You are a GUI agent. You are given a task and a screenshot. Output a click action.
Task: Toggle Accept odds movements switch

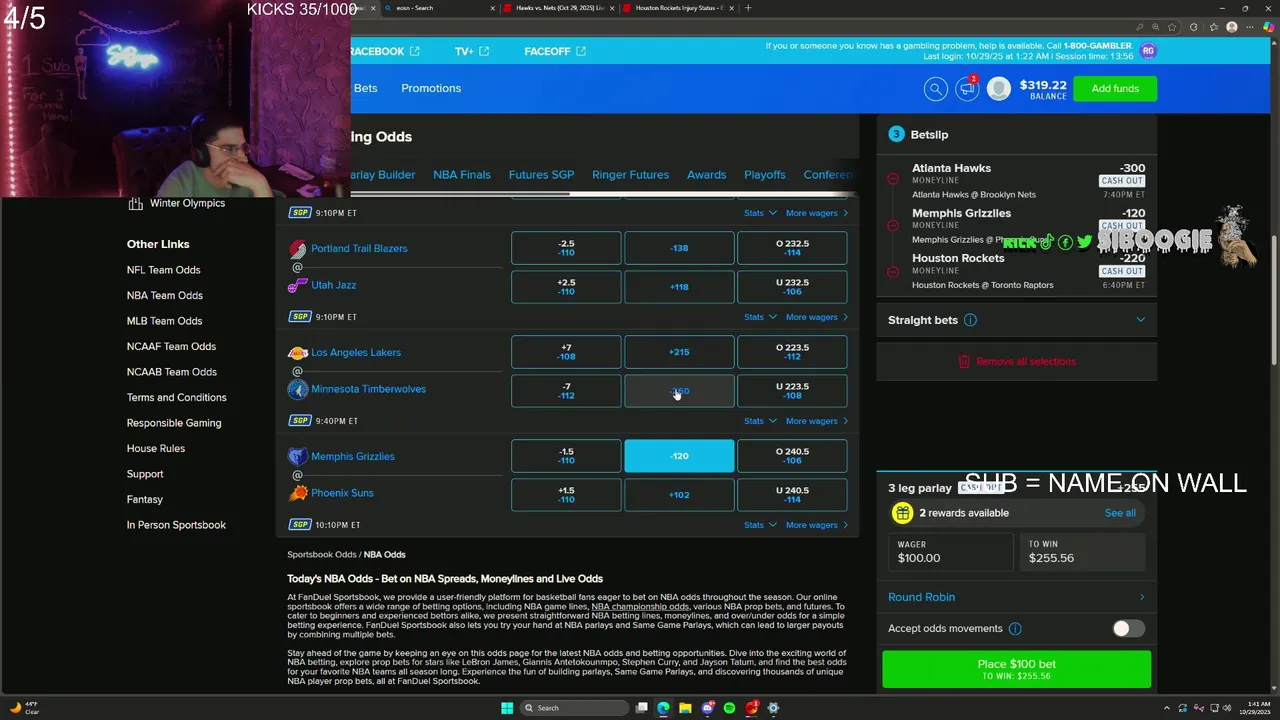(1128, 629)
